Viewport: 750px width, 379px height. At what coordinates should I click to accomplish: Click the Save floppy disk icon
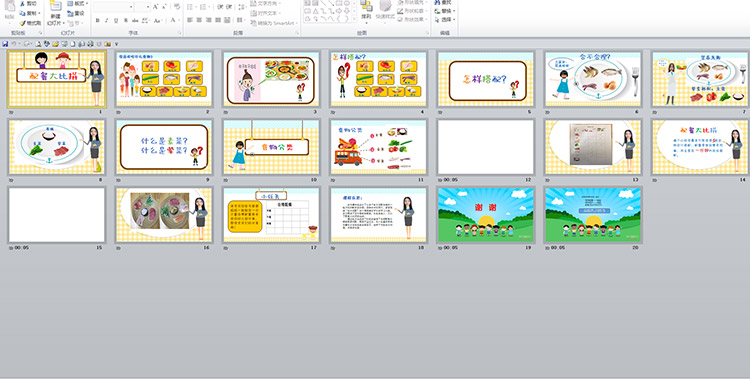[5, 44]
